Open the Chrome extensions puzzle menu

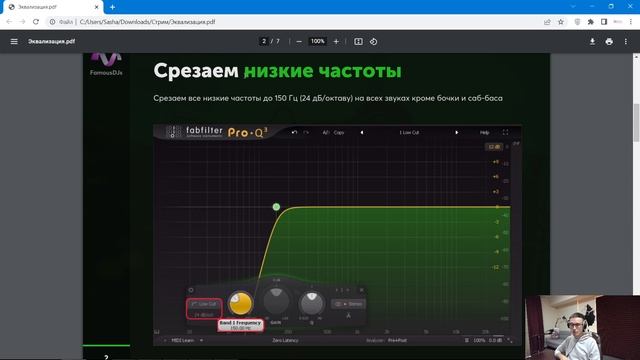(x=591, y=22)
